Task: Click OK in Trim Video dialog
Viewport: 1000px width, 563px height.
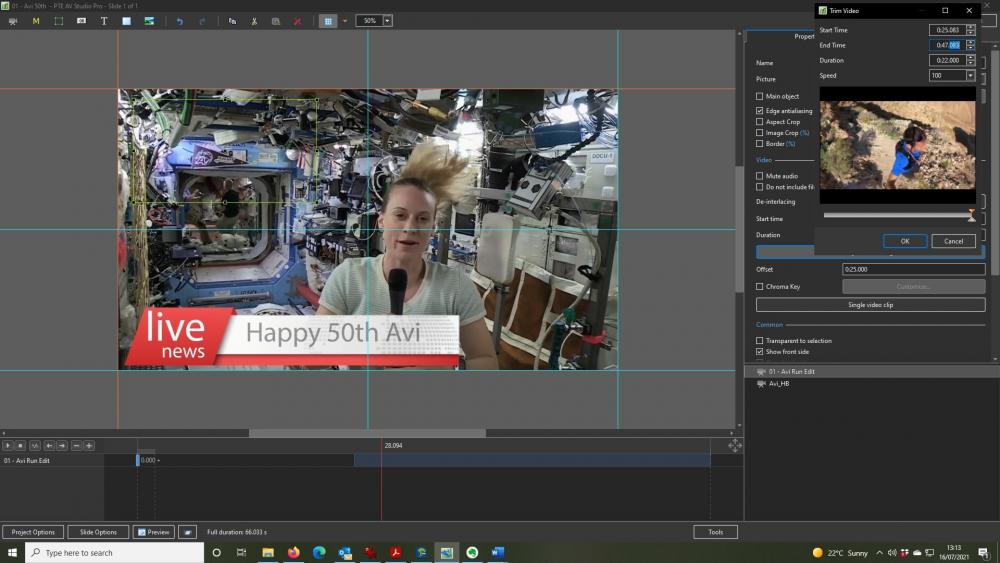Action: [904, 241]
